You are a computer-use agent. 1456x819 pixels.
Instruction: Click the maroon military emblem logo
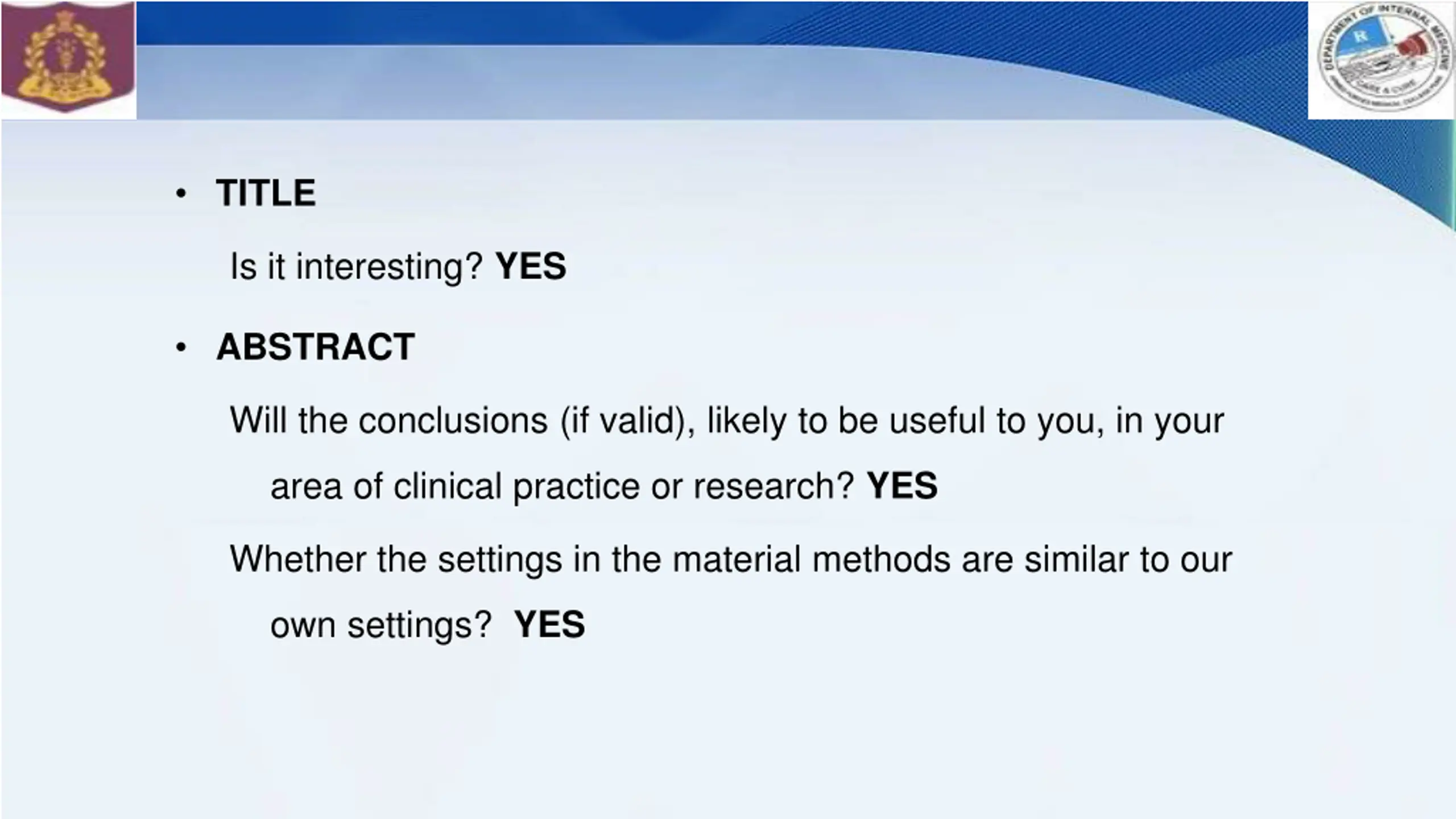pyautogui.click(x=68, y=60)
